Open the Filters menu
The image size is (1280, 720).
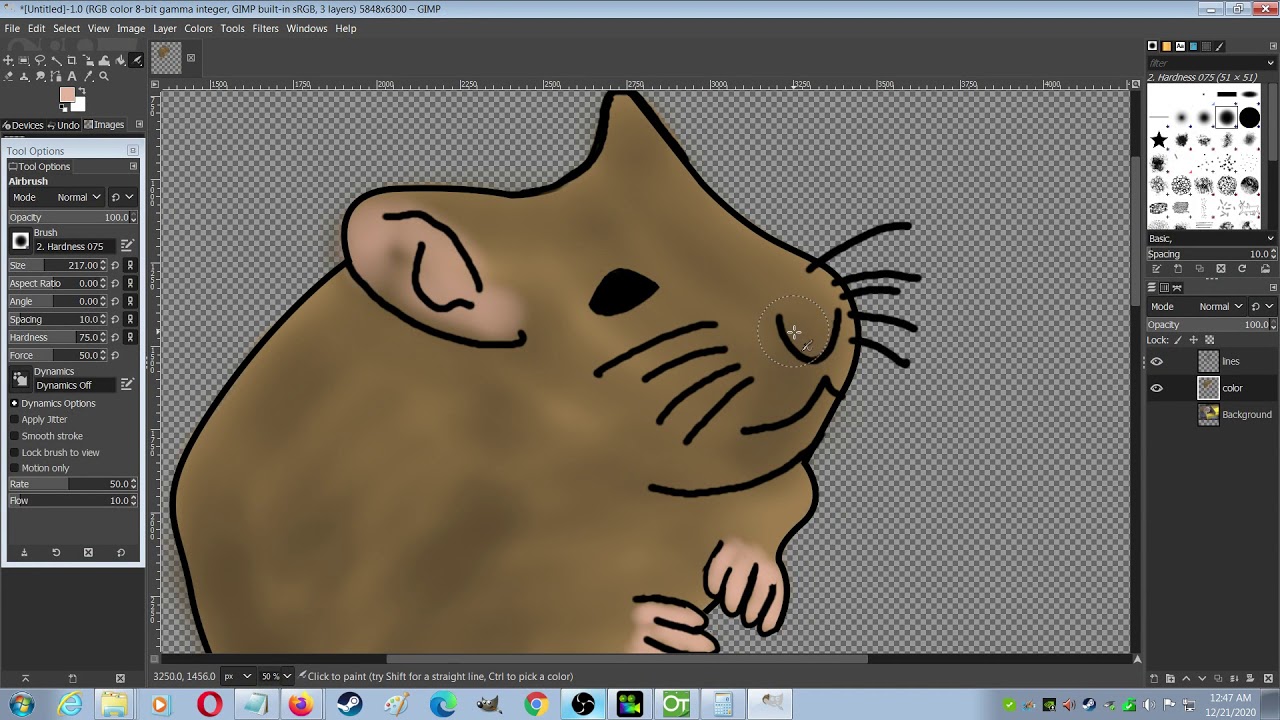[x=265, y=28]
